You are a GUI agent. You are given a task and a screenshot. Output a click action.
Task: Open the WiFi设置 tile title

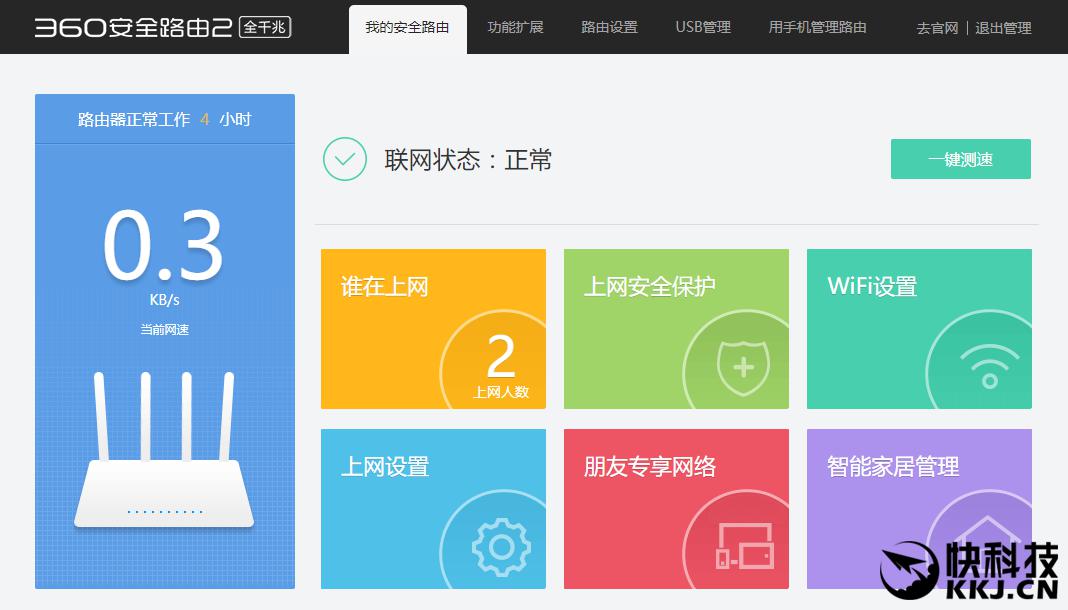point(872,286)
